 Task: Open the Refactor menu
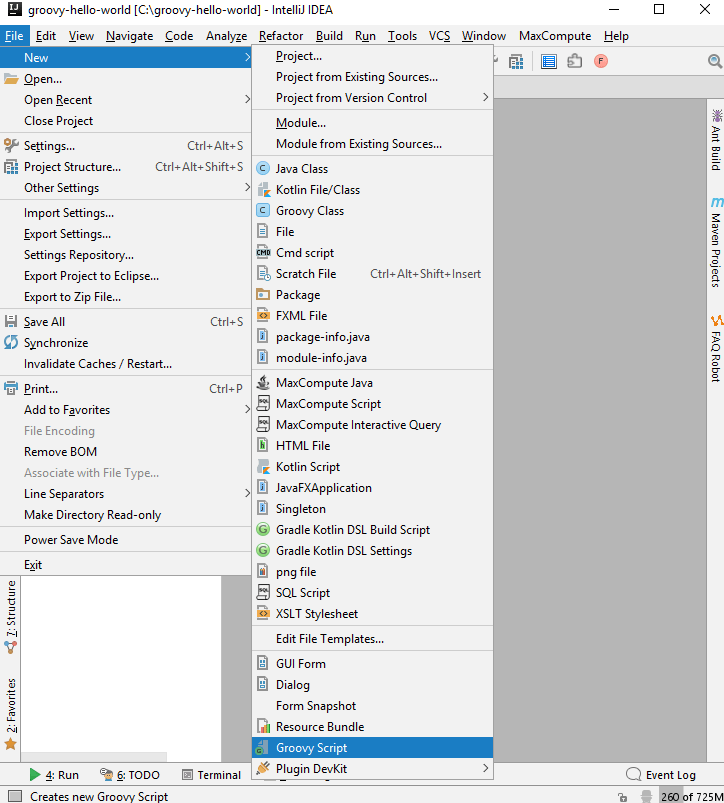[x=281, y=36]
